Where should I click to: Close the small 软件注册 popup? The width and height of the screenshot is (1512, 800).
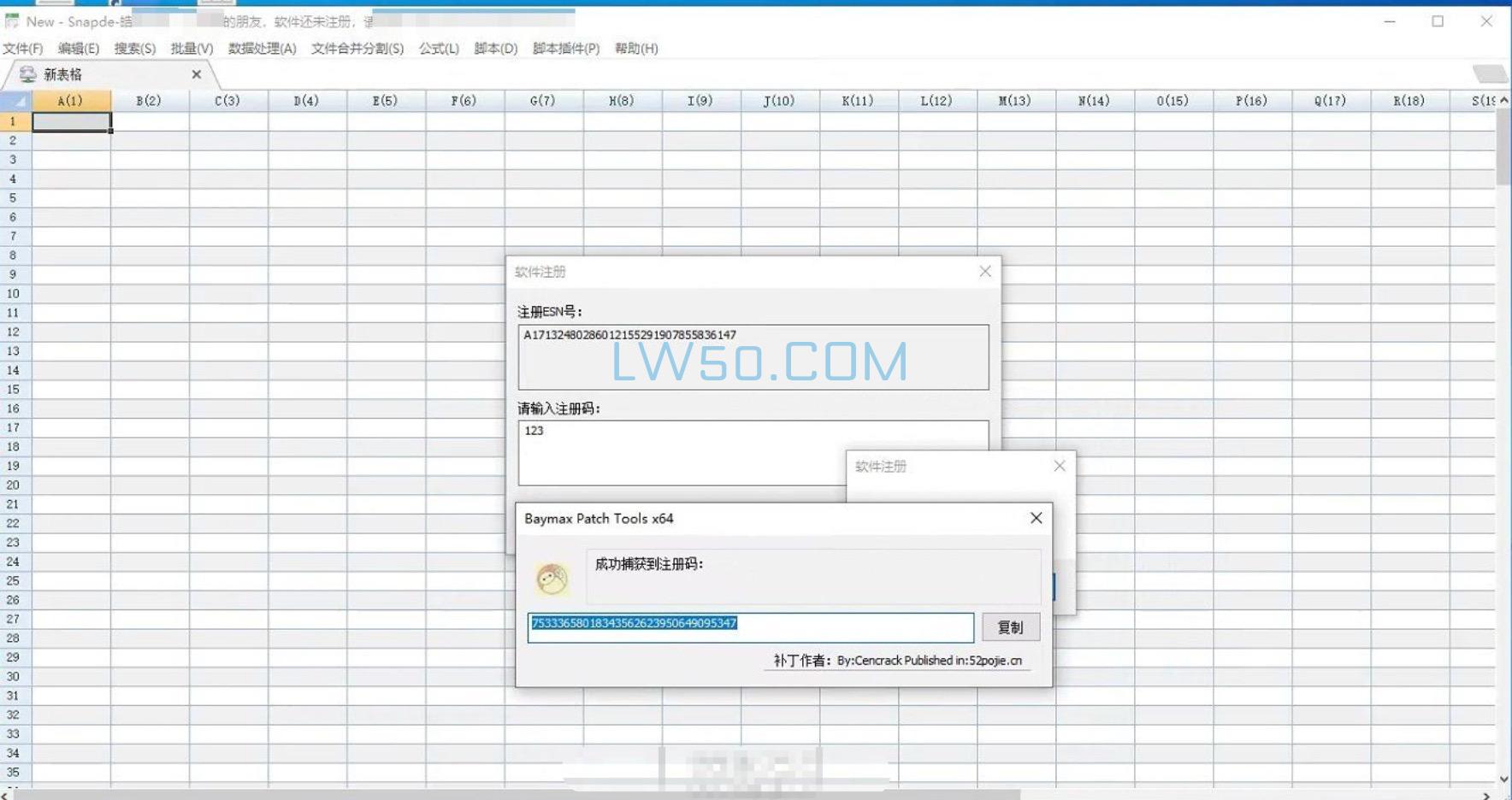point(1060,466)
